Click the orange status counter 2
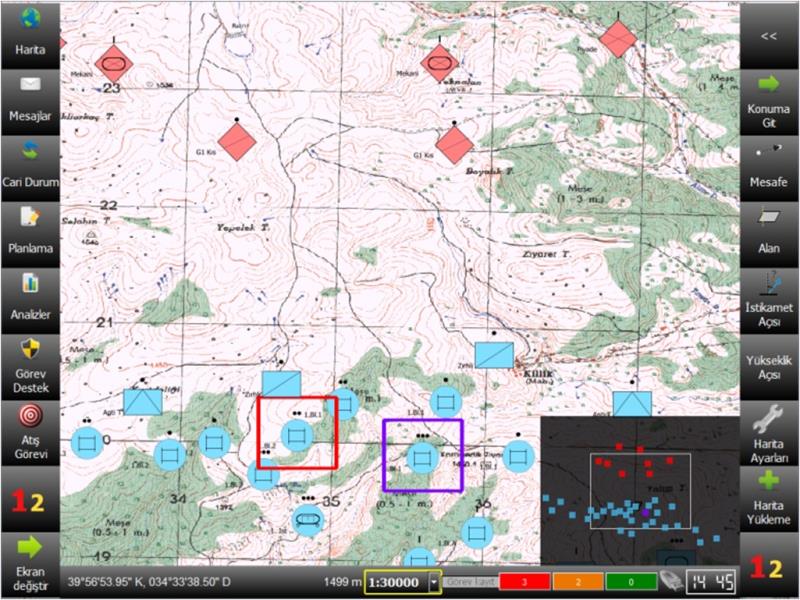Image resolution: width=800 pixels, height=600 pixels. pyautogui.click(x=576, y=581)
